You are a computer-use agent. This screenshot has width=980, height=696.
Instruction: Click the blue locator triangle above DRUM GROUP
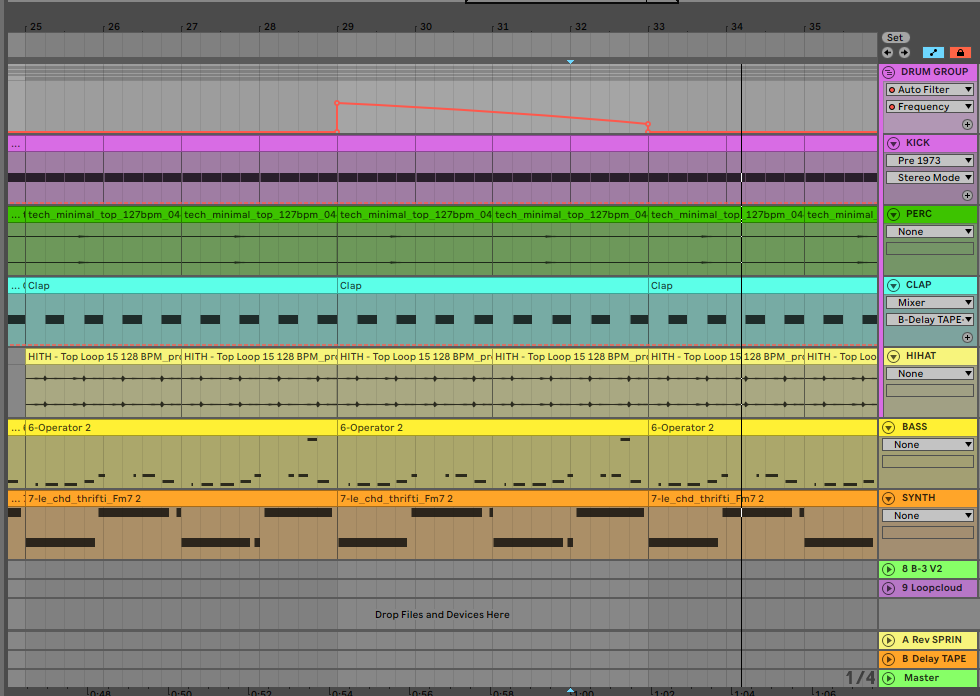click(x=570, y=62)
